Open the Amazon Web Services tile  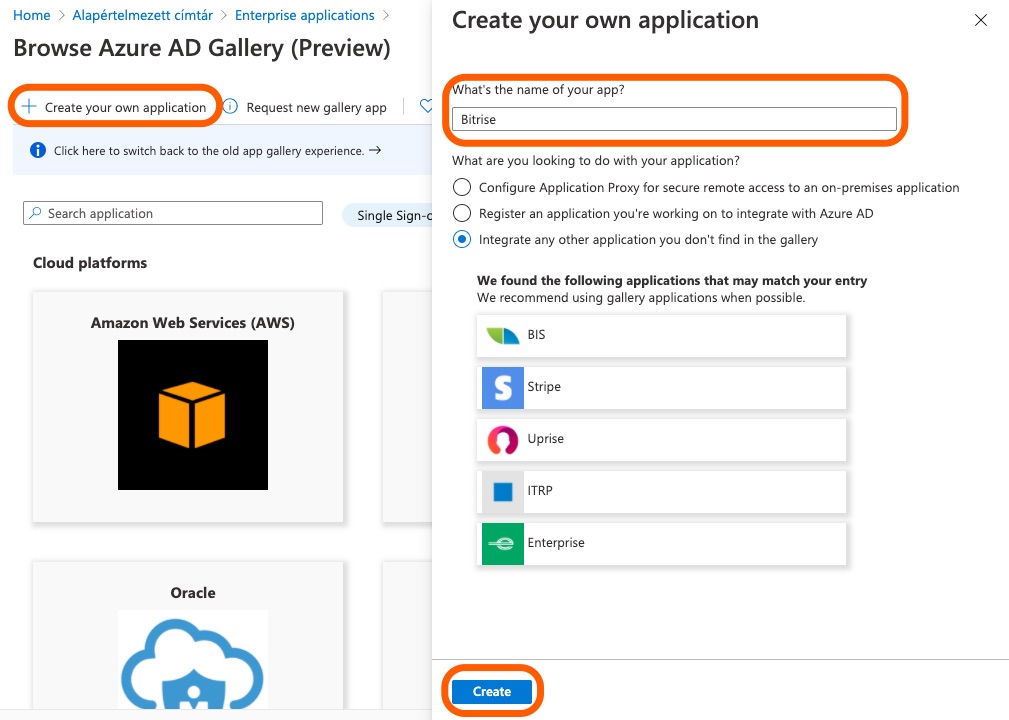pyautogui.click(x=192, y=405)
